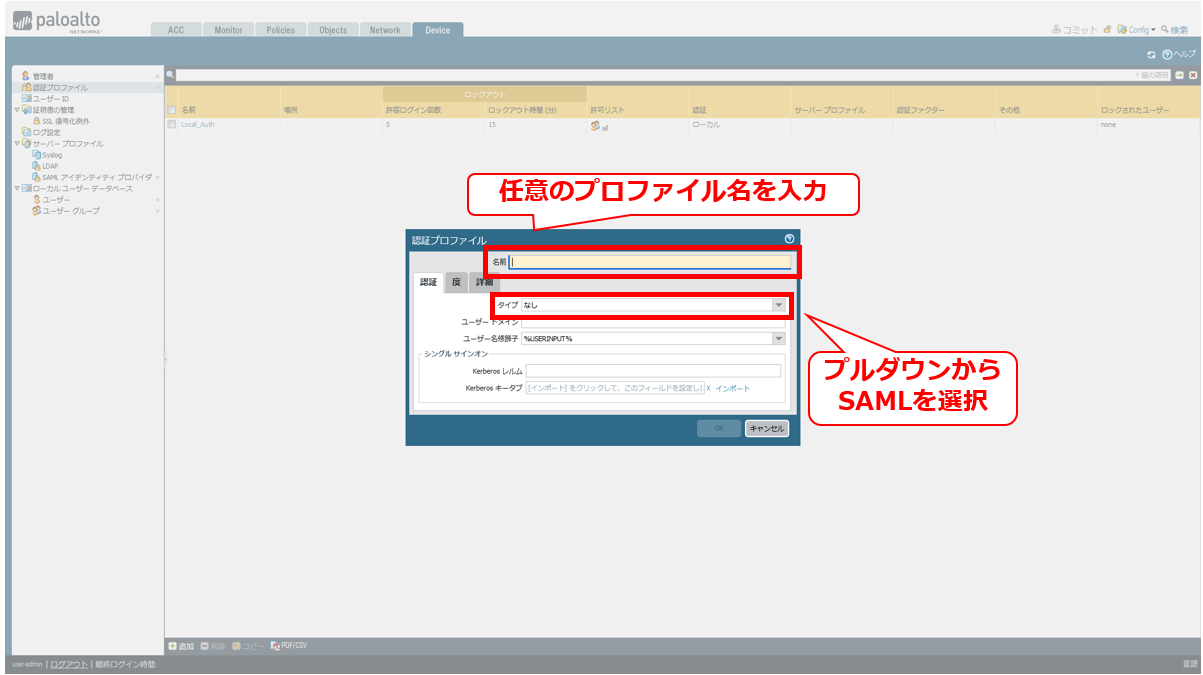
Task: Click the 検索 search link
Action: point(1174,30)
